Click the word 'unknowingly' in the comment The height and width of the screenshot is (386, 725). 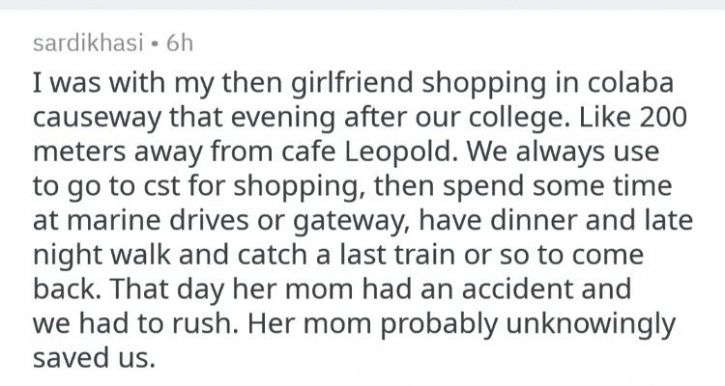pyautogui.click(x=591, y=325)
